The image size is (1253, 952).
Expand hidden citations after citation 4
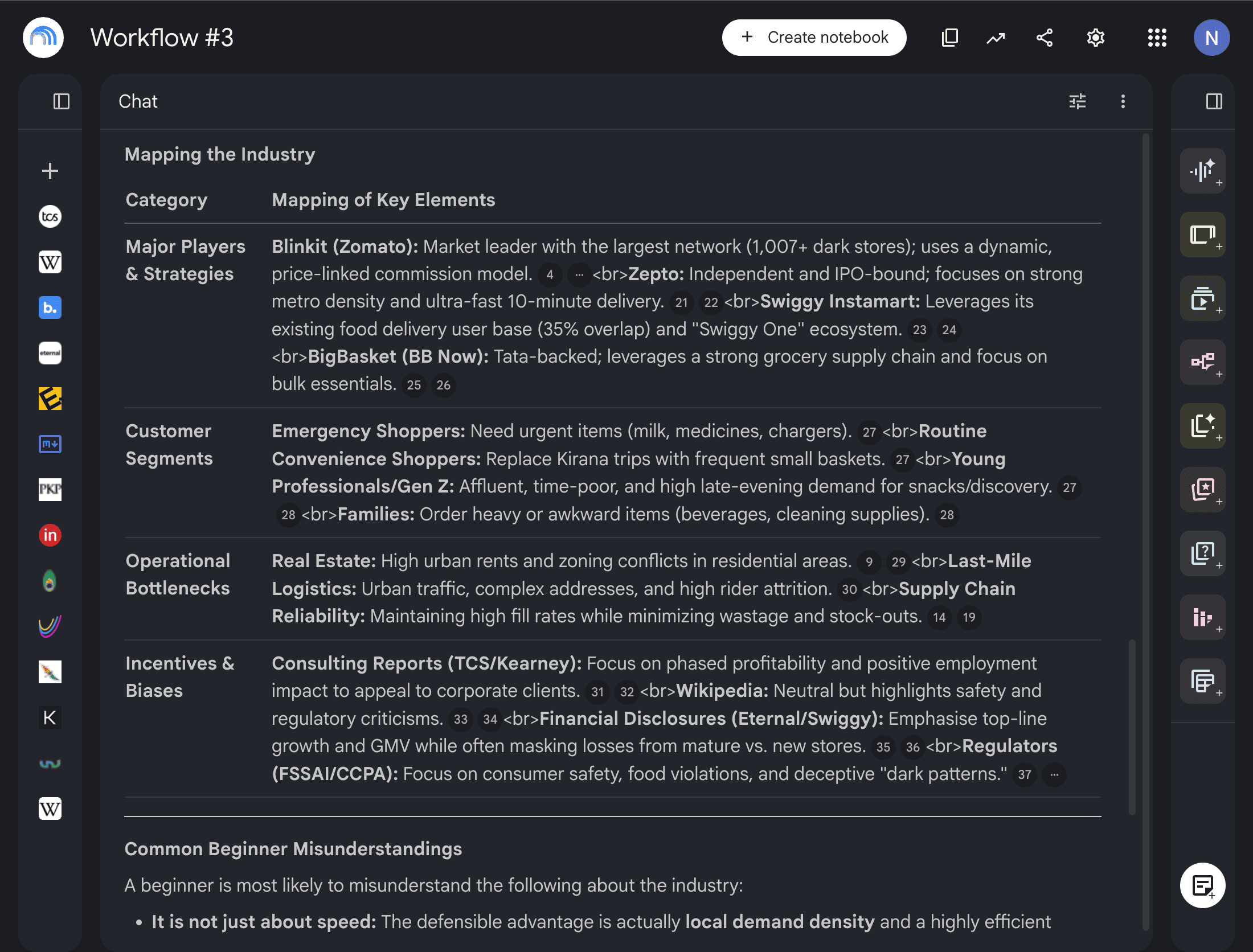(579, 275)
